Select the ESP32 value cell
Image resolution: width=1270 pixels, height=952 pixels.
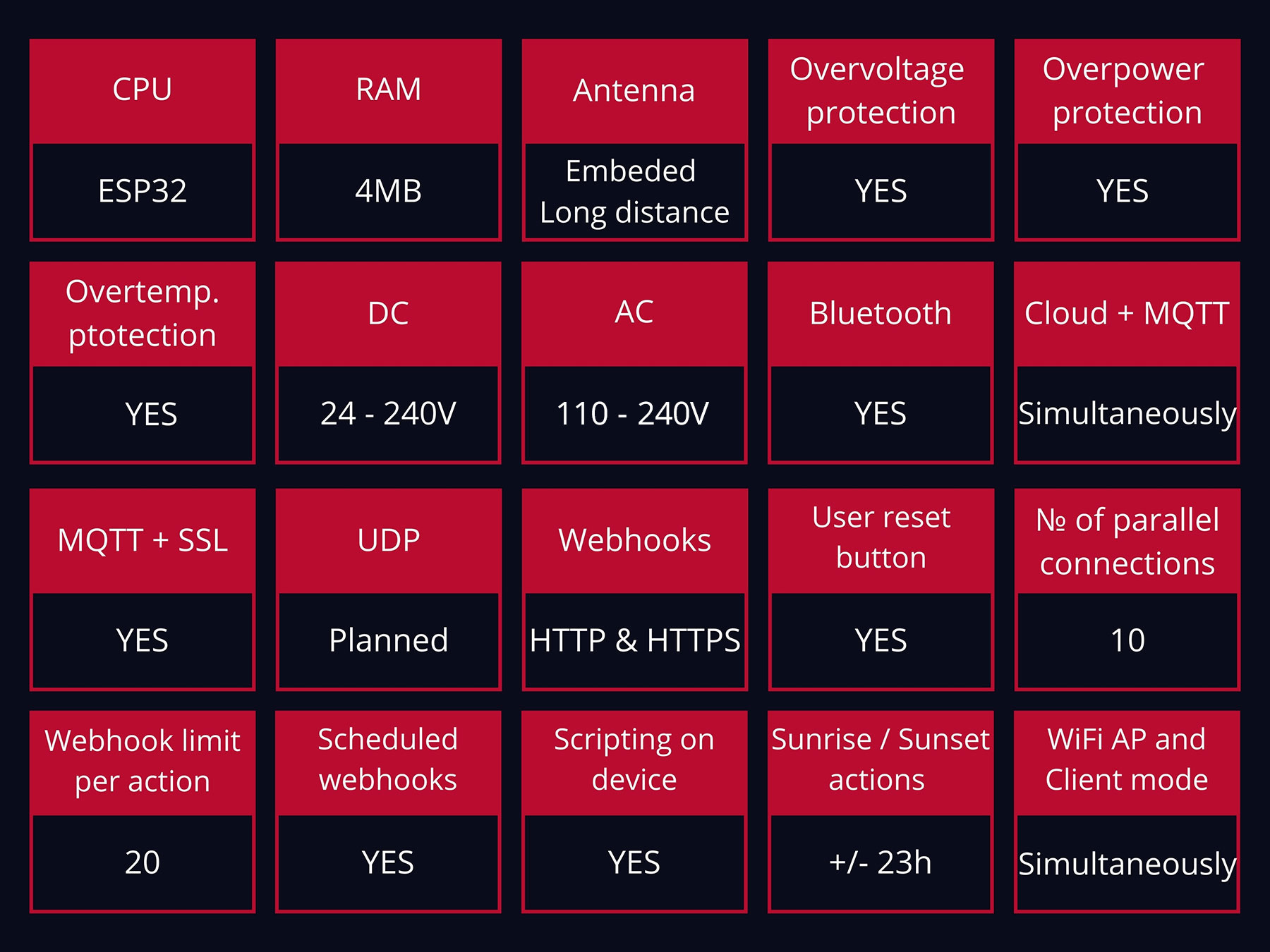point(143,191)
